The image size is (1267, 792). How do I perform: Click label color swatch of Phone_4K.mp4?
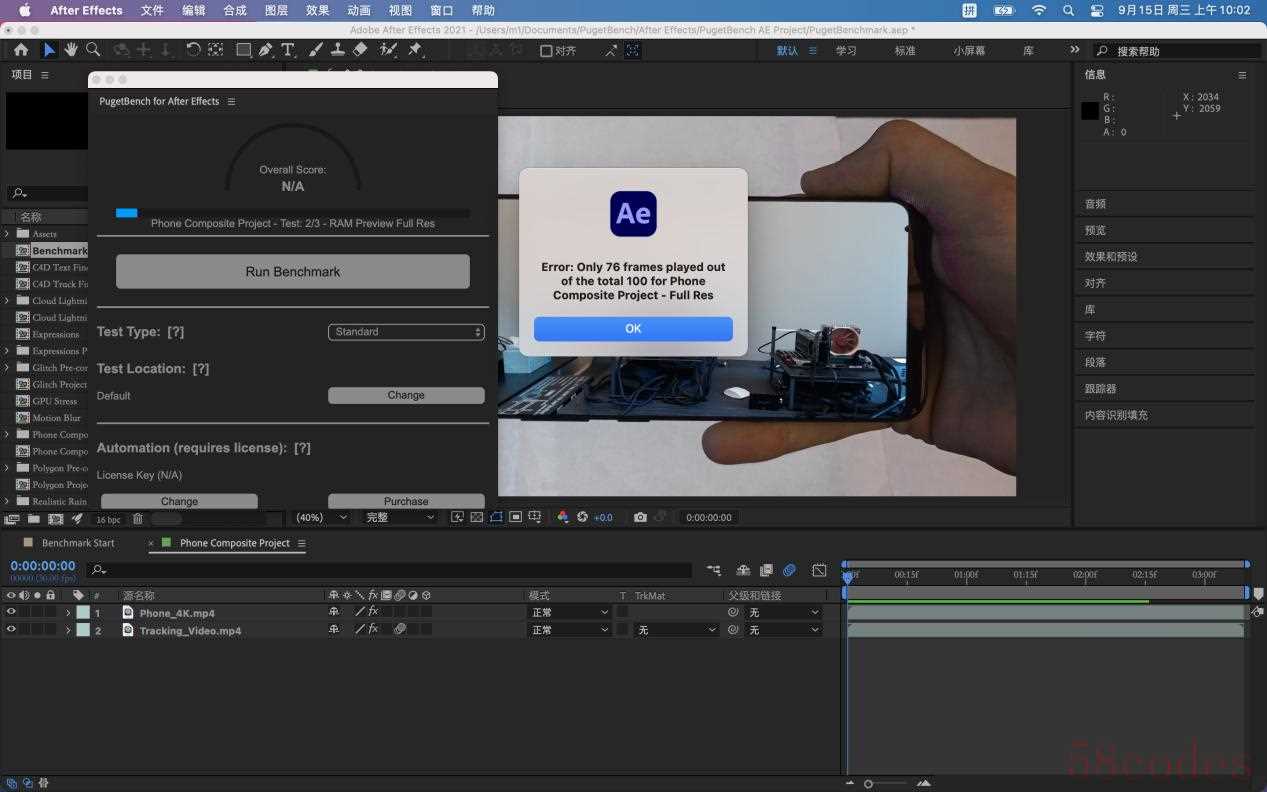click(x=83, y=613)
